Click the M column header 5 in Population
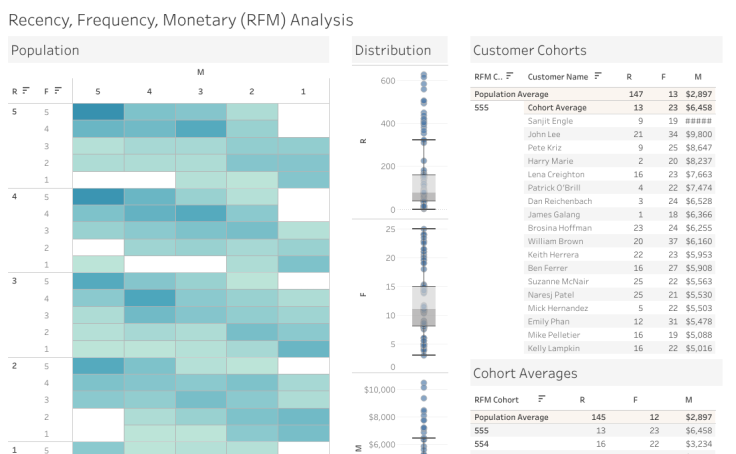 pos(98,91)
